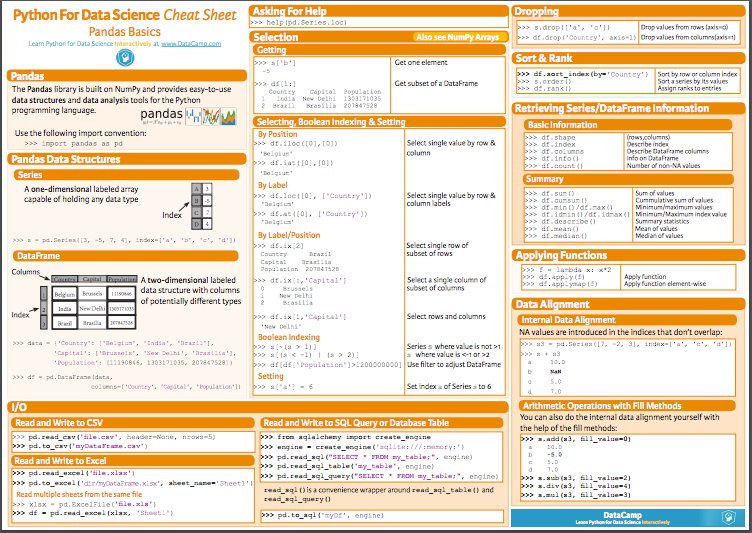Select the 'df.applymap(f)' code line
The width and height of the screenshot is (752, 533).
[560, 284]
